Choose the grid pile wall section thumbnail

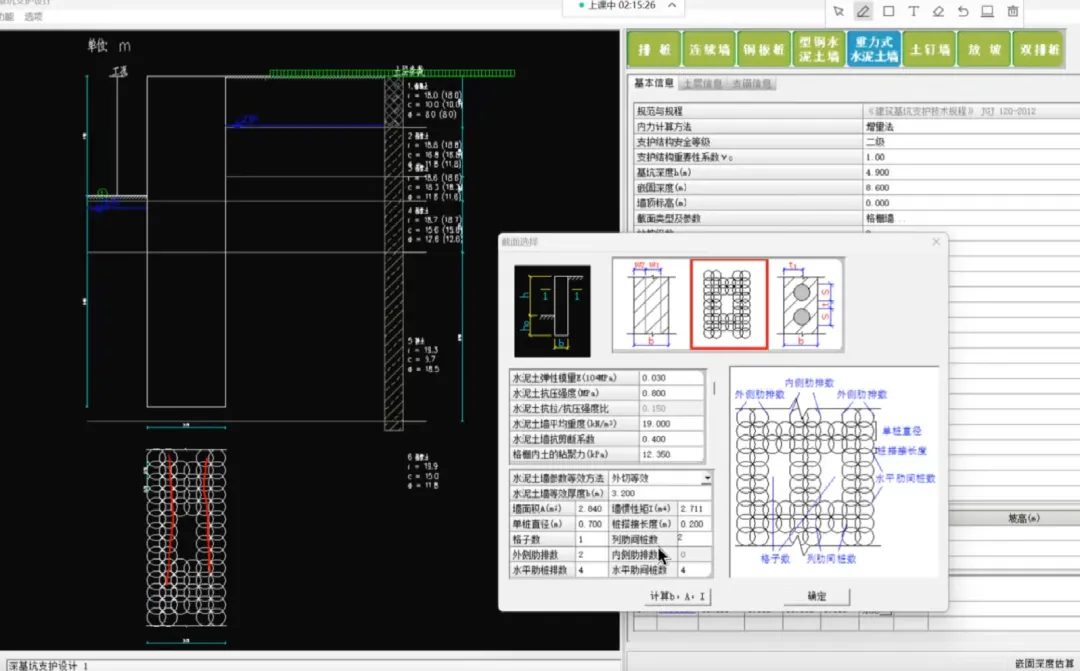point(729,304)
